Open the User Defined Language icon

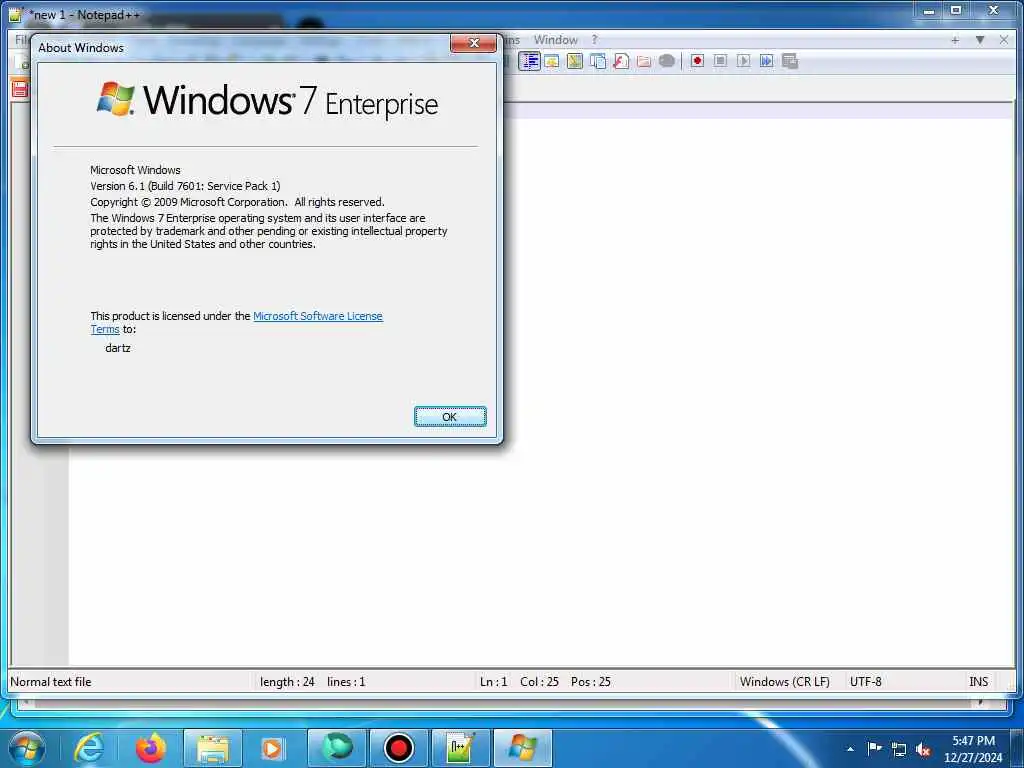(552, 61)
